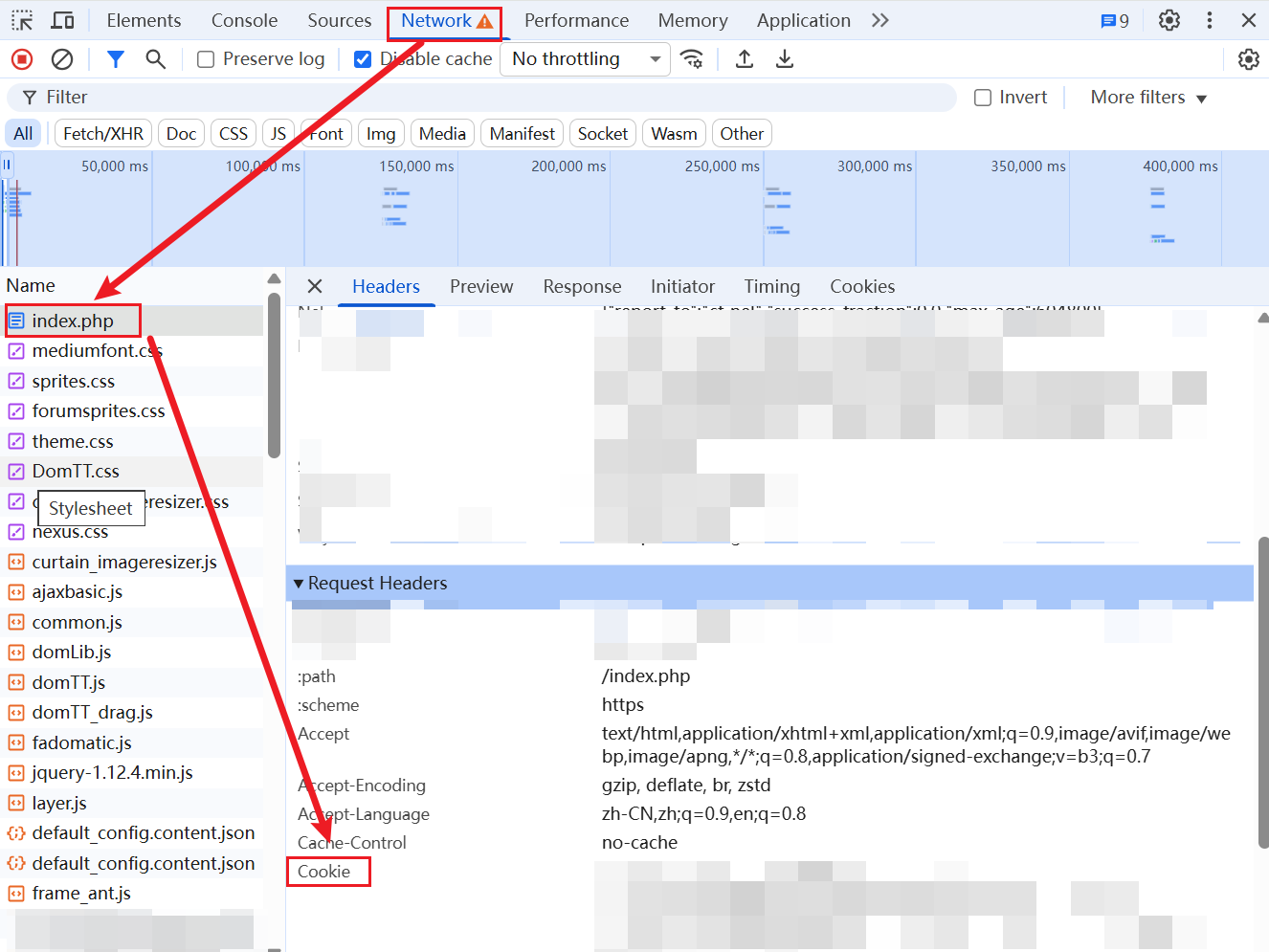This screenshot has width=1269, height=952.
Task: Open the No throttling dropdown
Action: click(x=585, y=59)
